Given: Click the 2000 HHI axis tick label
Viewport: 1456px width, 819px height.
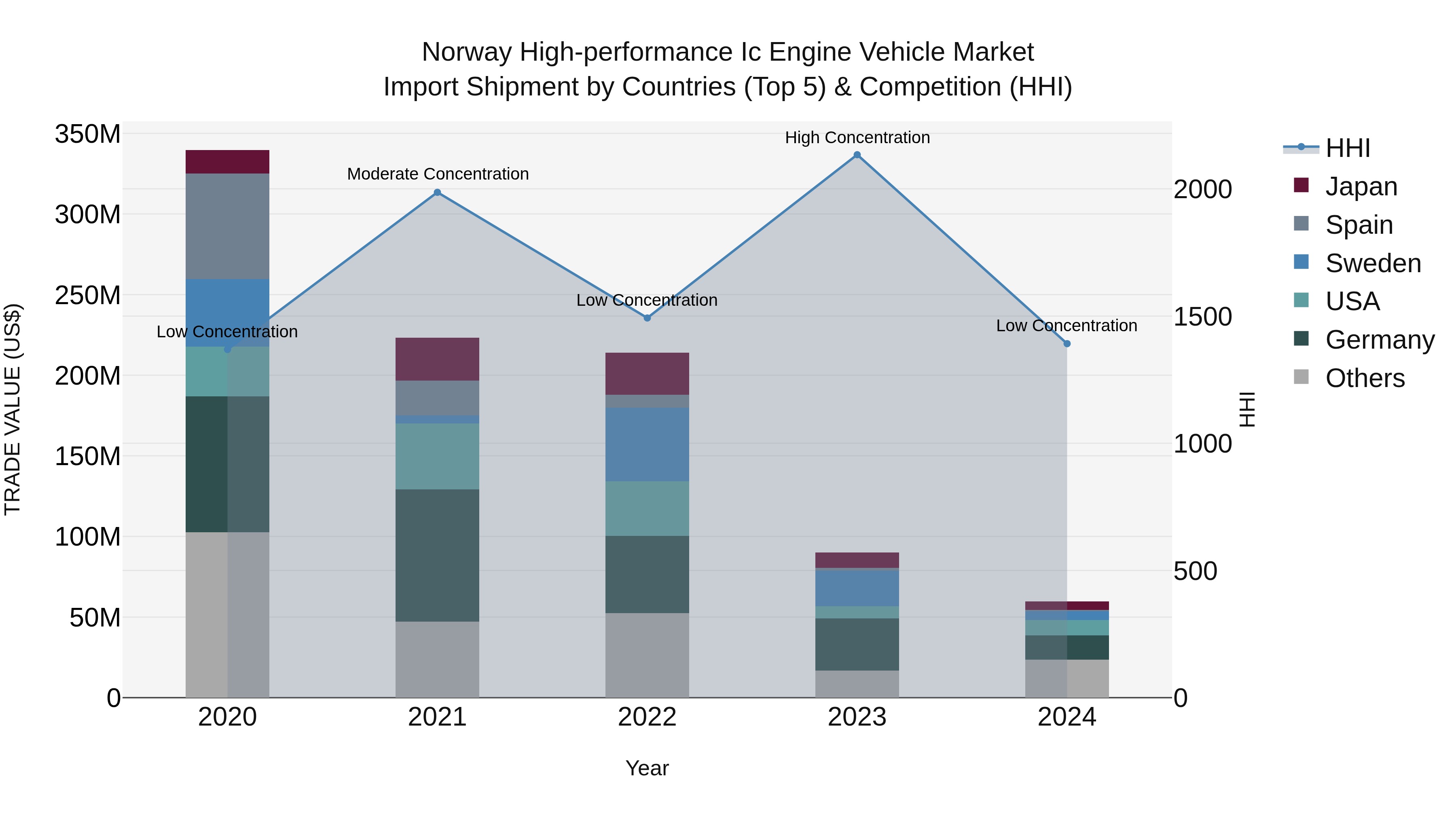Looking at the screenshot, I should point(1203,189).
